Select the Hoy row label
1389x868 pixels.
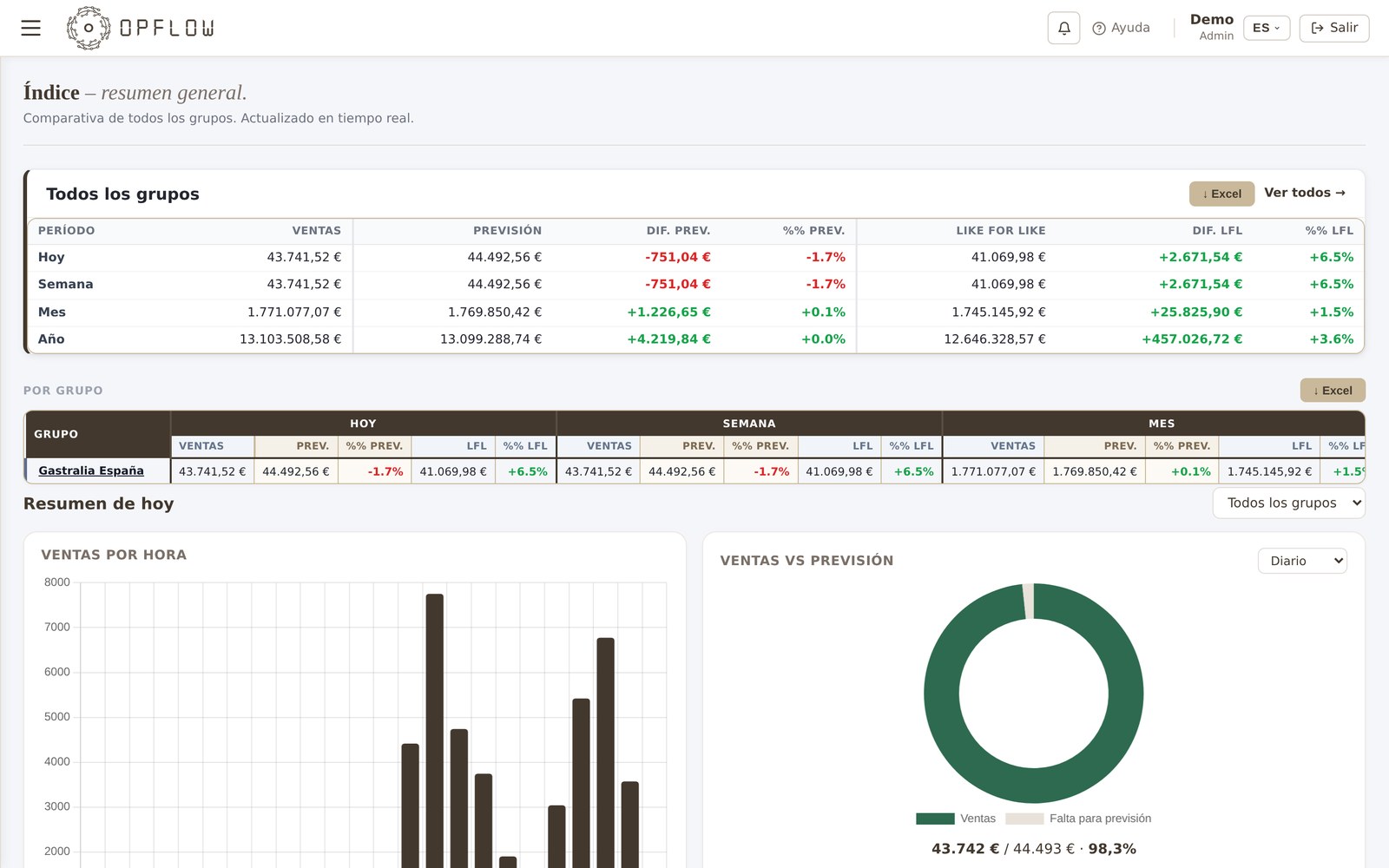51,257
